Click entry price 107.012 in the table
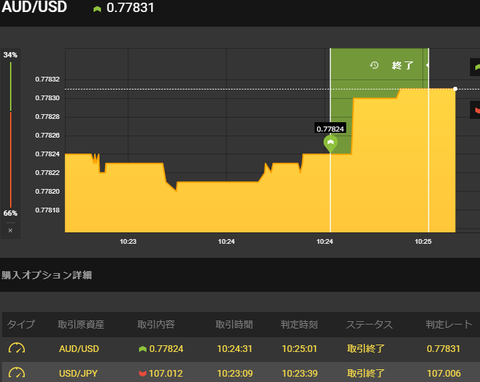Image resolution: width=480 pixels, height=382 pixels. click(x=166, y=373)
